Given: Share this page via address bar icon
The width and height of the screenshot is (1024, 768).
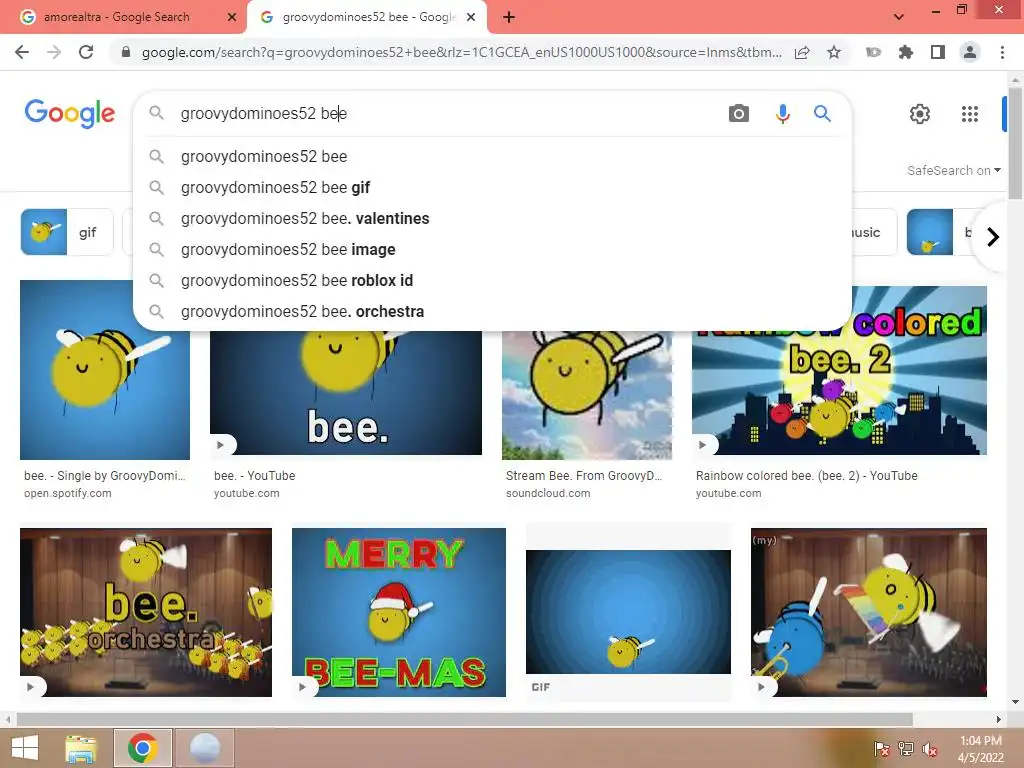Looking at the screenshot, I should pos(802,52).
